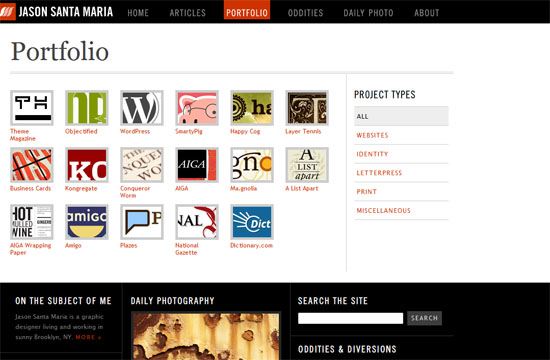Go to the Home nav item
The width and height of the screenshot is (550, 360).
[x=138, y=13]
